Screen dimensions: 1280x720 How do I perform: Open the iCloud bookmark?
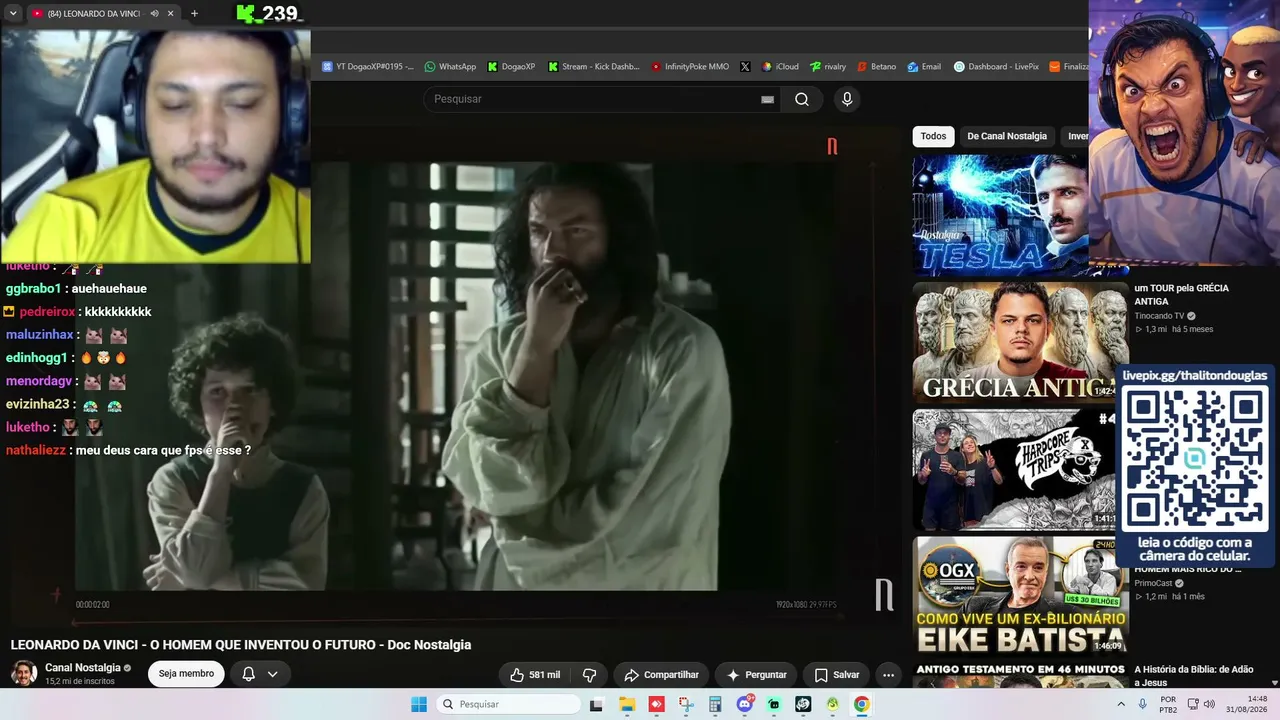coord(780,67)
